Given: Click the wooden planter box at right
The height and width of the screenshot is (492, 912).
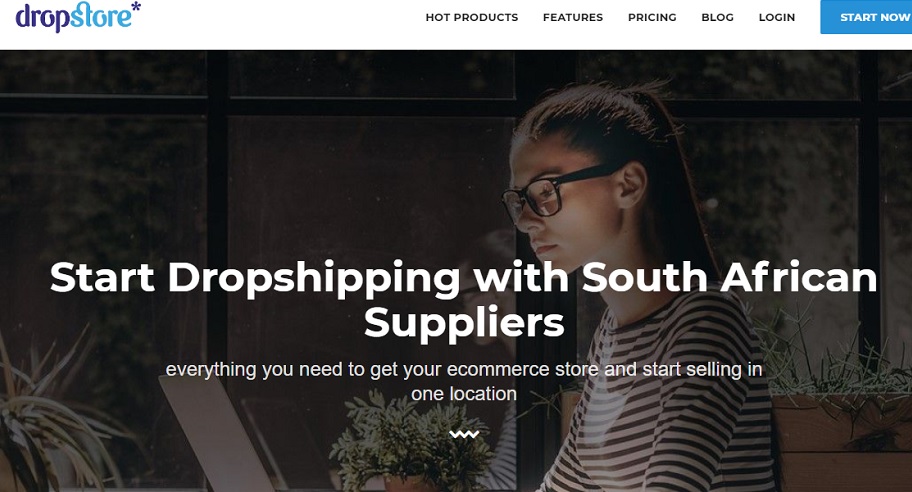Looking at the screenshot, I should (x=842, y=442).
